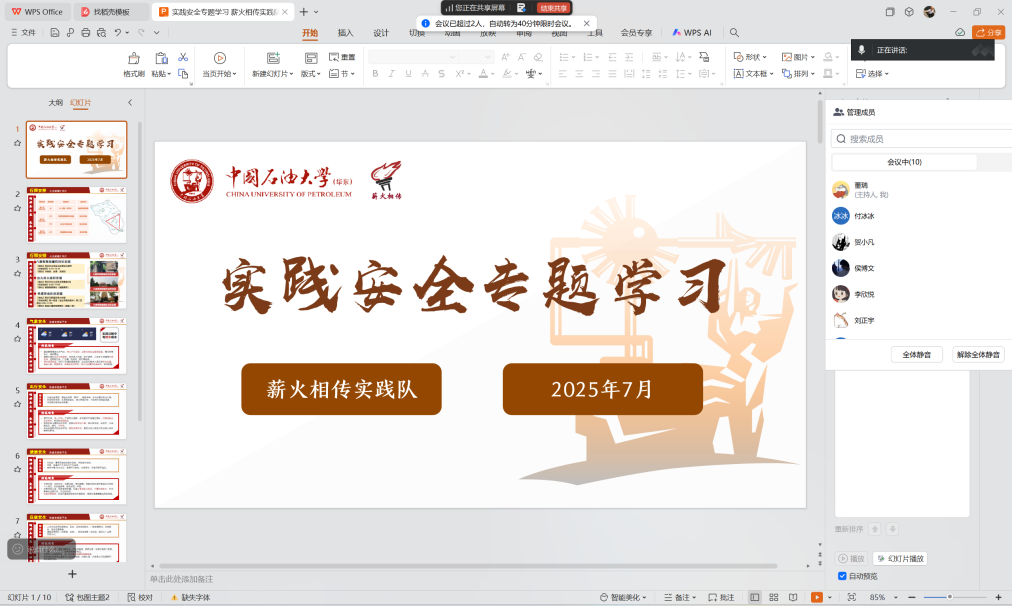Toggle the star marker on slide 2

click(17, 208)
